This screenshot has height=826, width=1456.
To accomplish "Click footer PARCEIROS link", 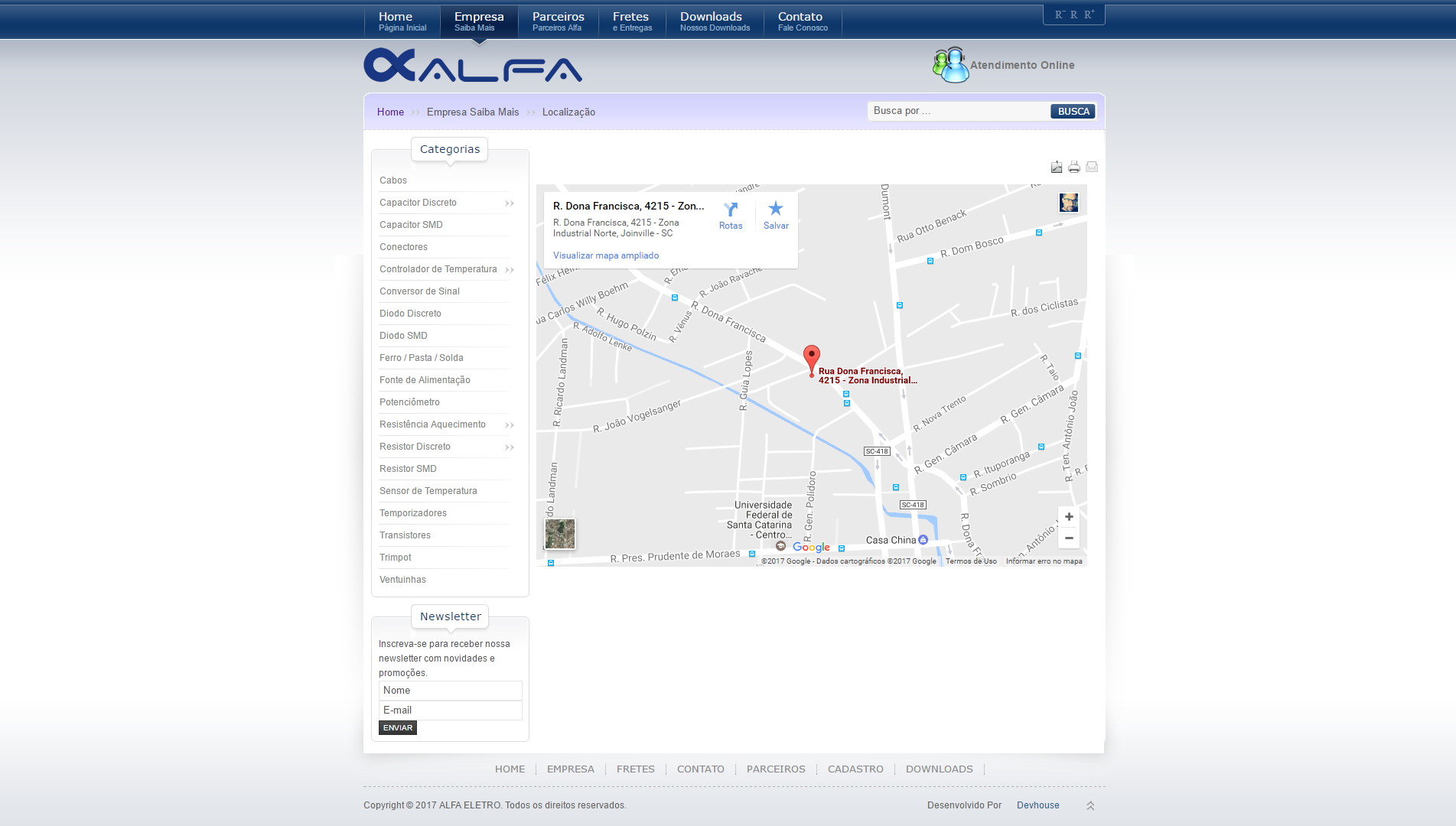I will [776, 769].
